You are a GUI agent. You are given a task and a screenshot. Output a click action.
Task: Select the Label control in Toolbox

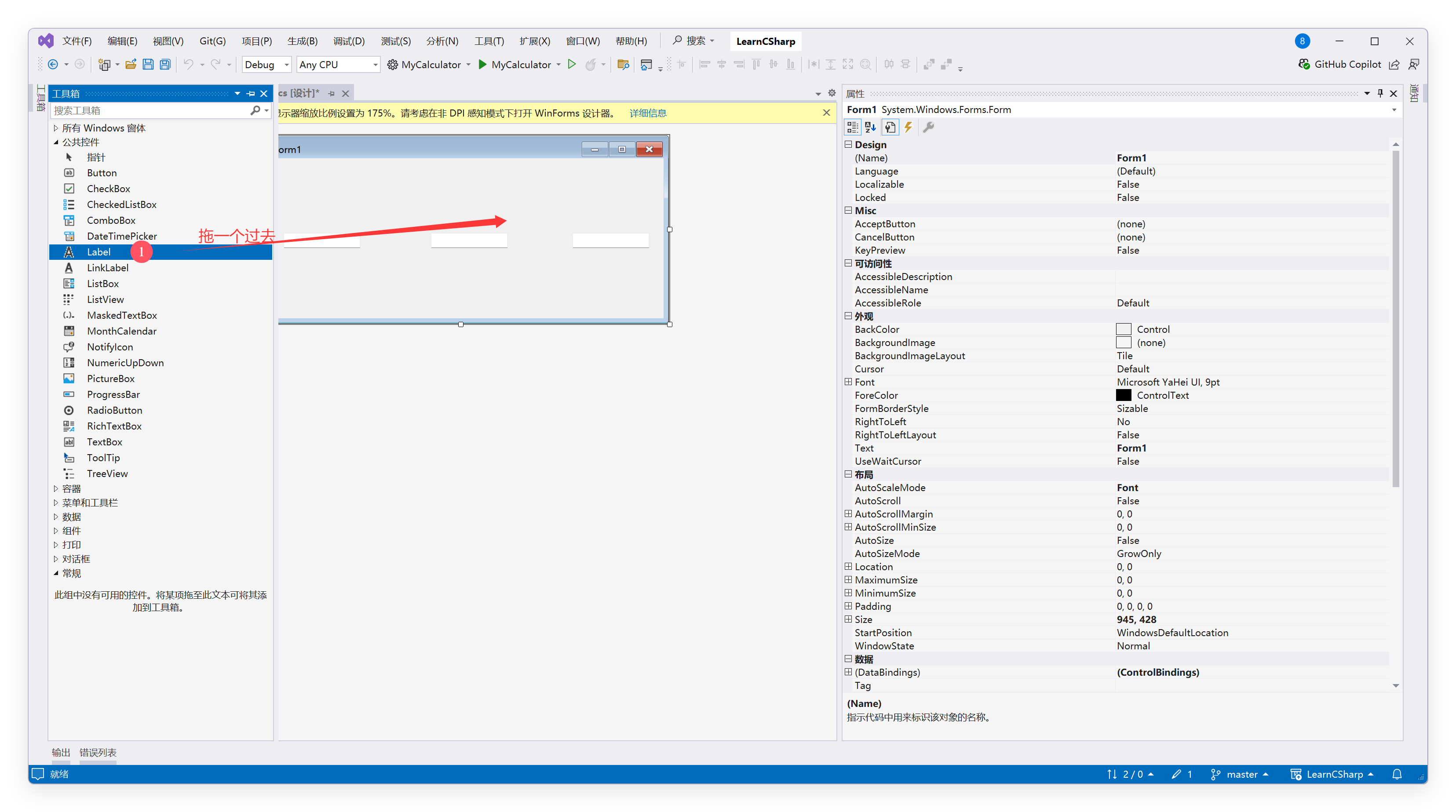pyautogui.click(x=161, y=251)
